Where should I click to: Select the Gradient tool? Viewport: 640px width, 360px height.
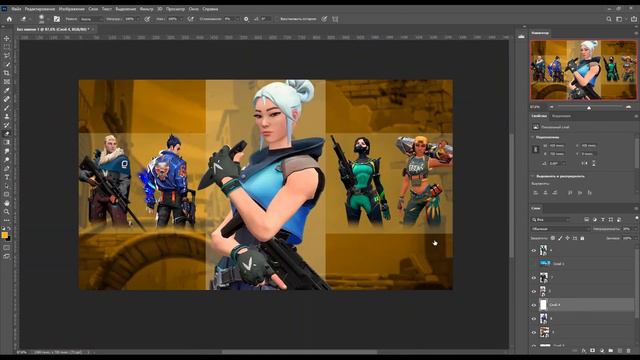tap(7, 142)
